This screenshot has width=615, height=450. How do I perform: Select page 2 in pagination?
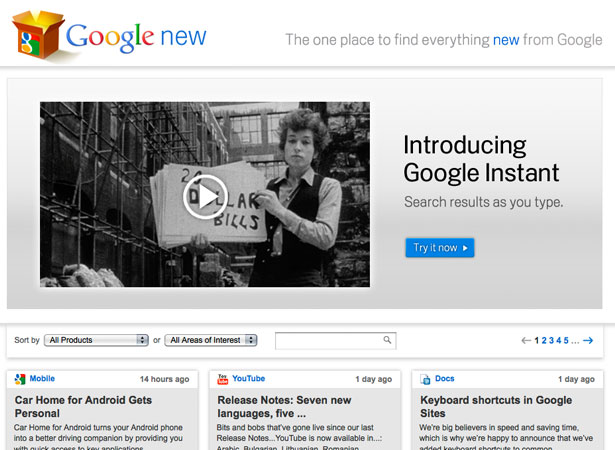544,341
